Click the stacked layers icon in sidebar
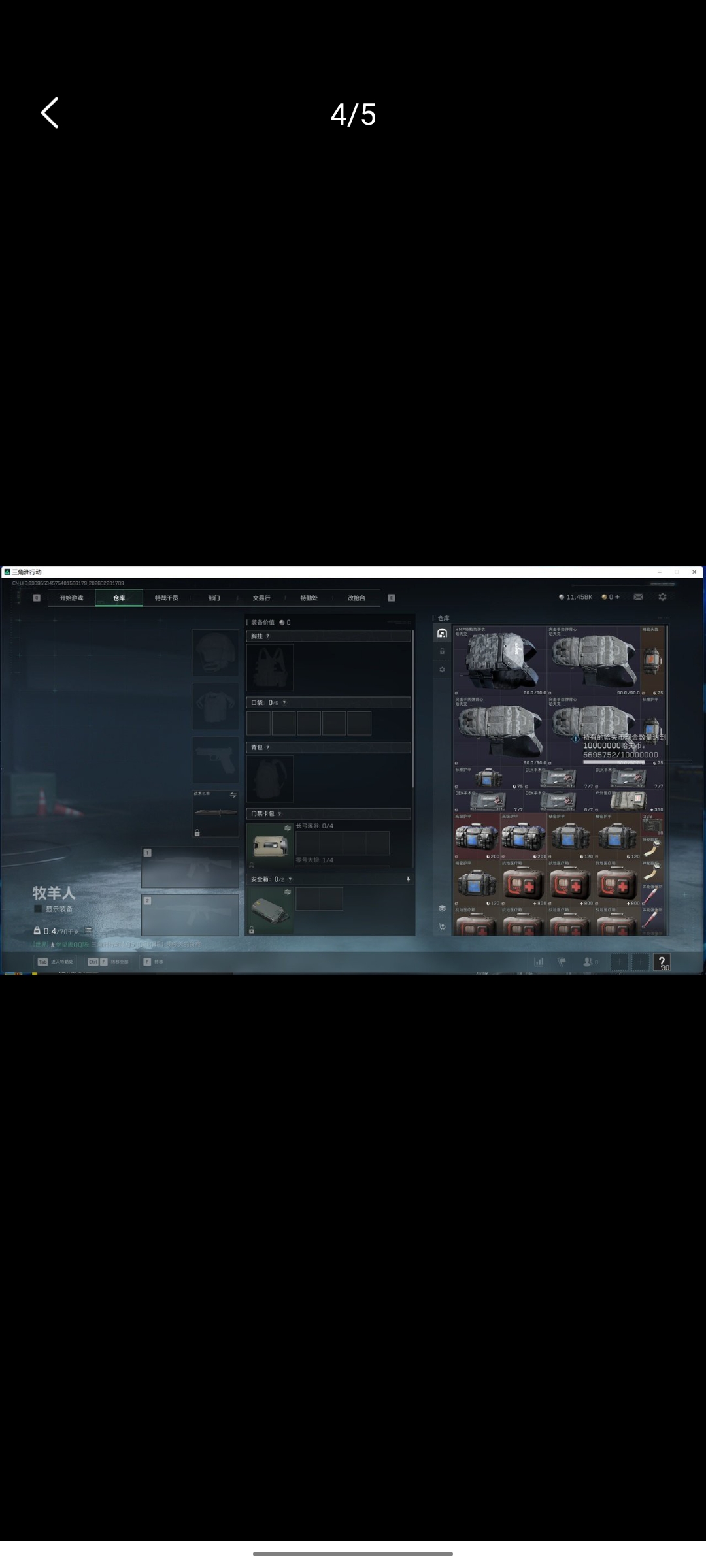 click(443, 908)
